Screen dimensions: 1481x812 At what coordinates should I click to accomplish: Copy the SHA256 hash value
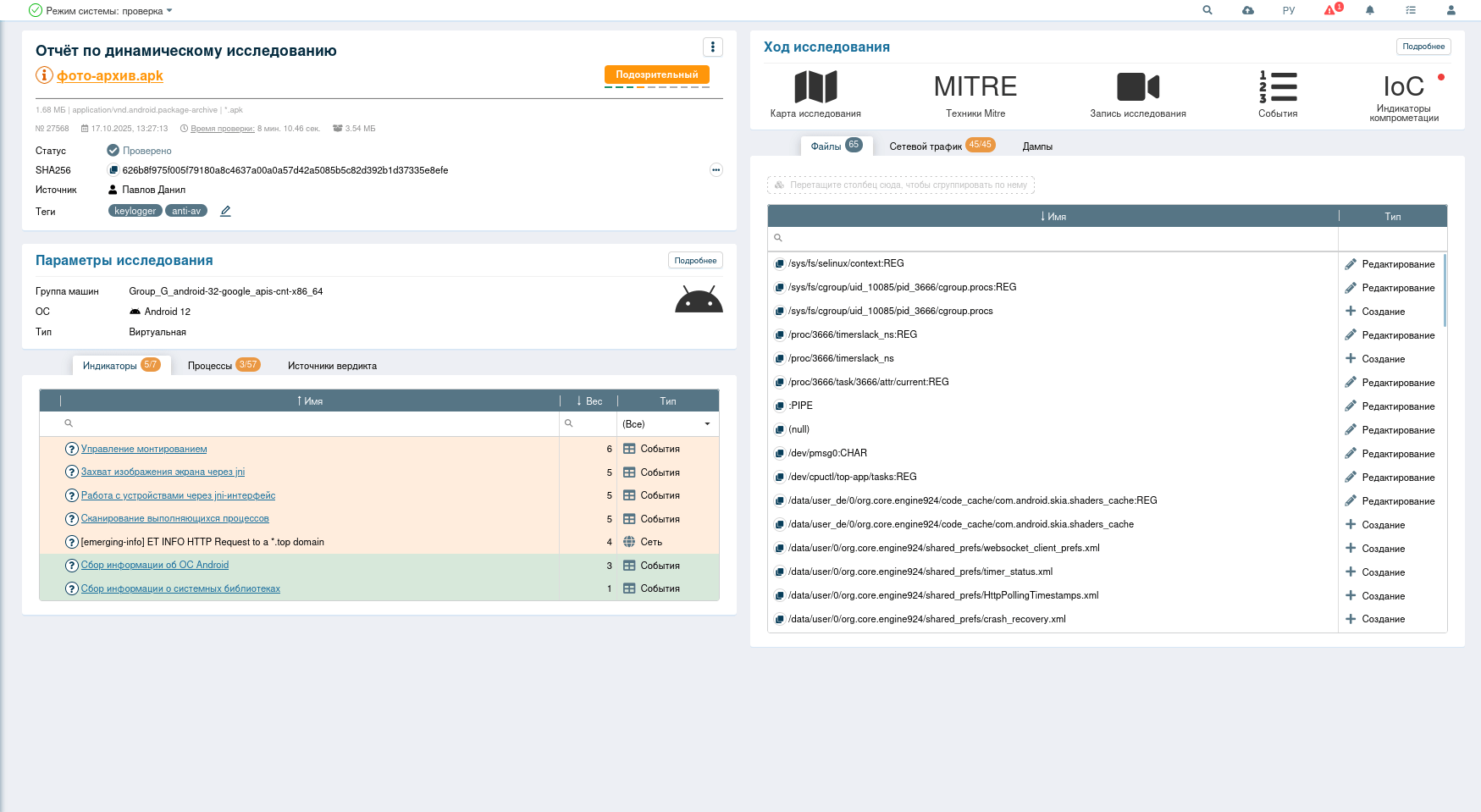pyautogui.click(x=113, y=170)
